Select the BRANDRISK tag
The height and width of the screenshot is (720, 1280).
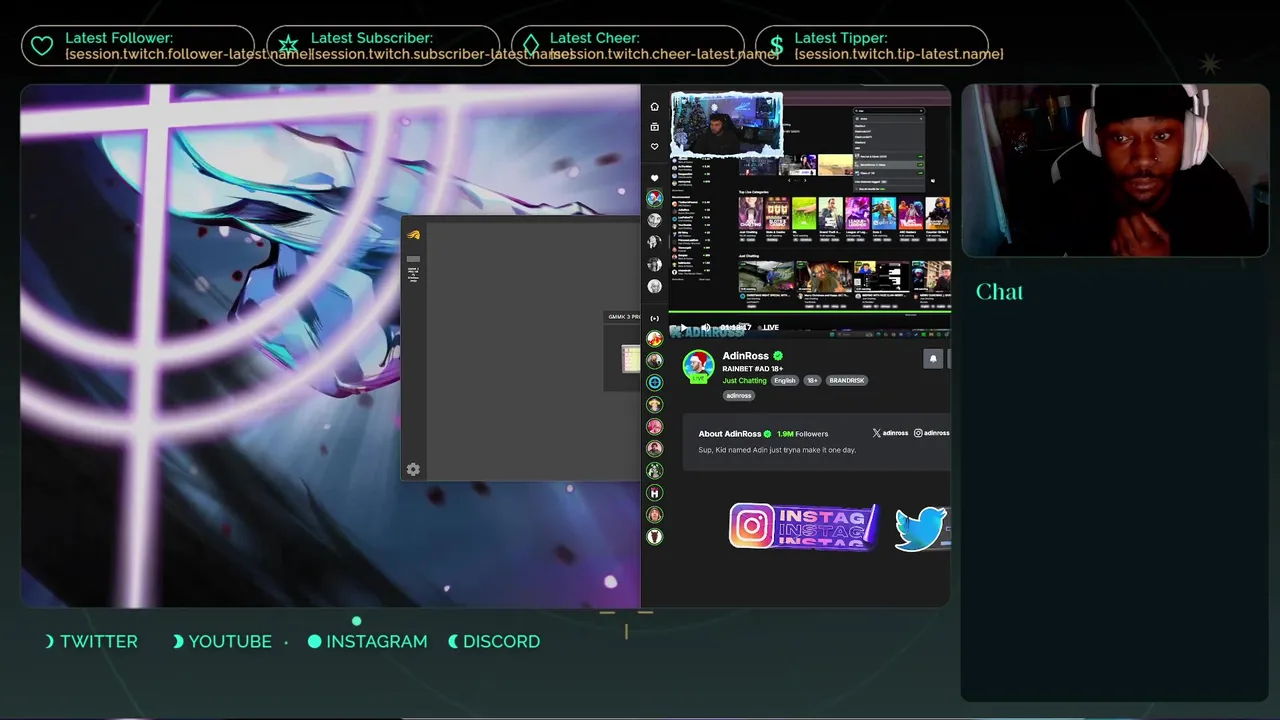click(x=847, y=380)
